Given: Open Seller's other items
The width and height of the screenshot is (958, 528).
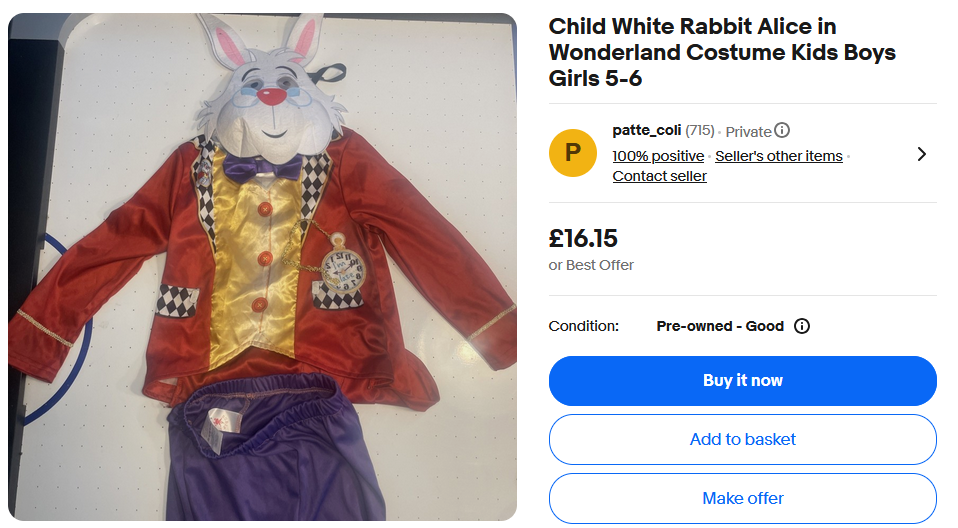Looking at the screenshot, I should click(778, 156).
